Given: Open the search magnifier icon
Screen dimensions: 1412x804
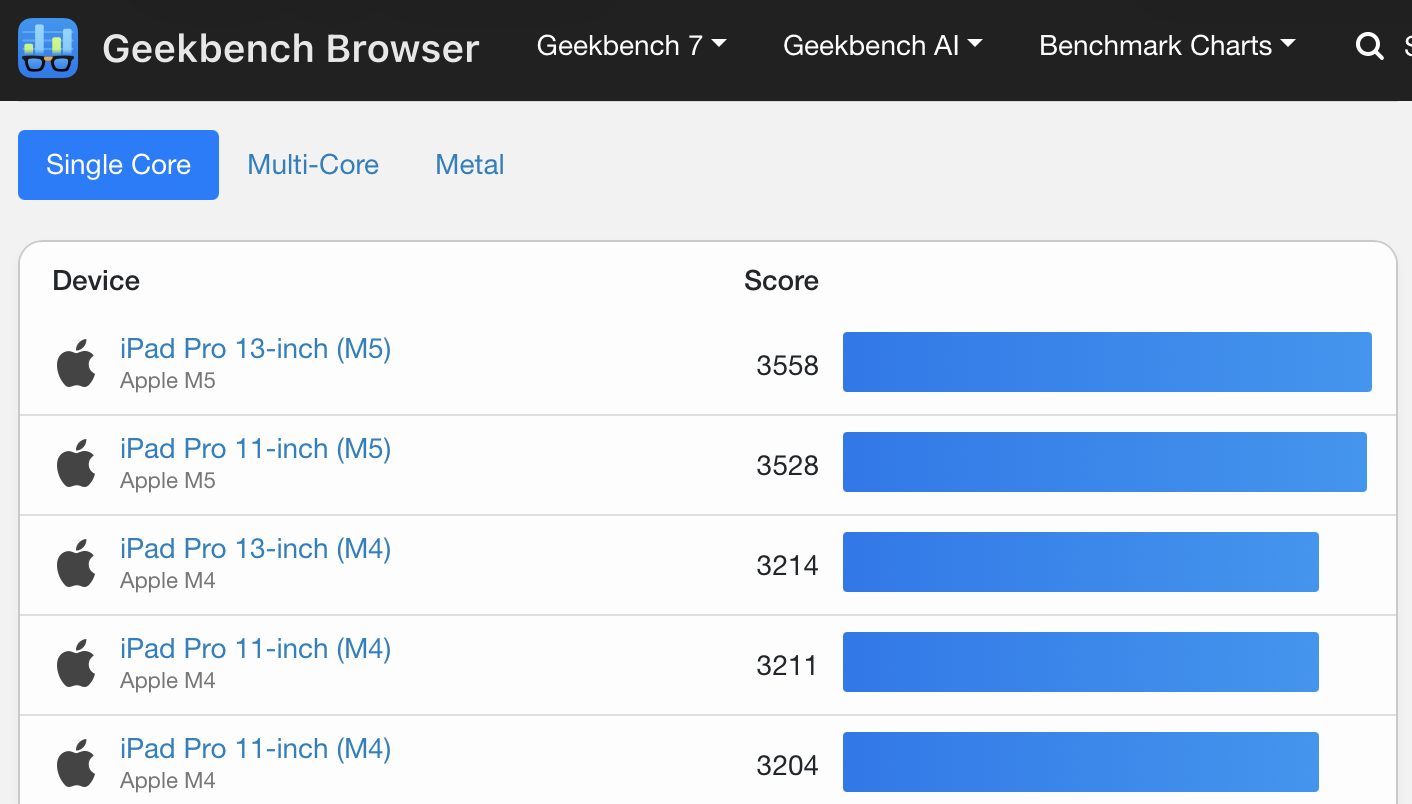Looking at the screenshot, I should coord(1369,46).
